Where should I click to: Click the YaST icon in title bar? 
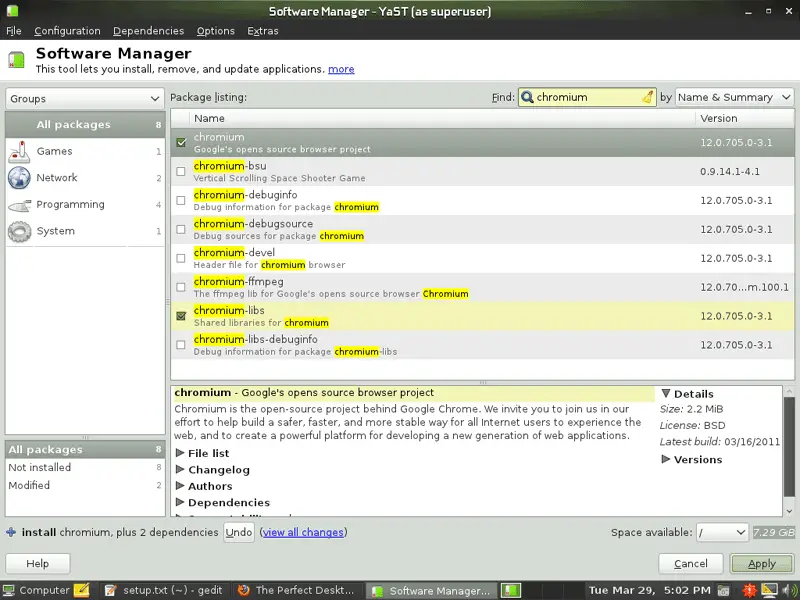(x=12, y=11)
